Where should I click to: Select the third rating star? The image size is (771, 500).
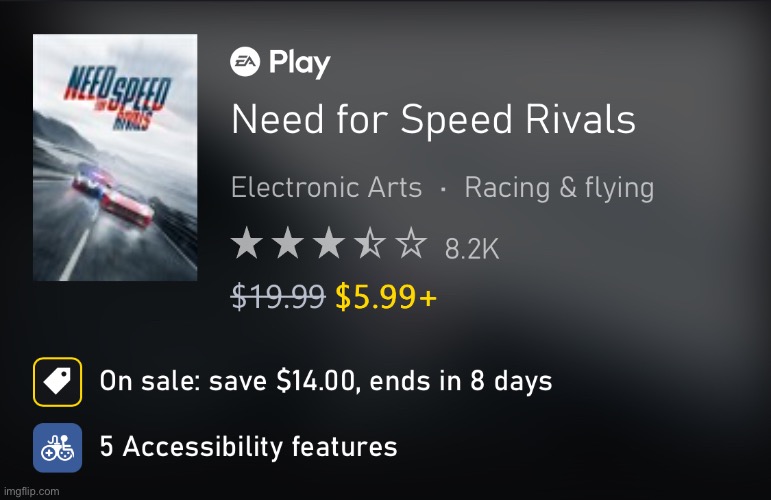[329, 244]
